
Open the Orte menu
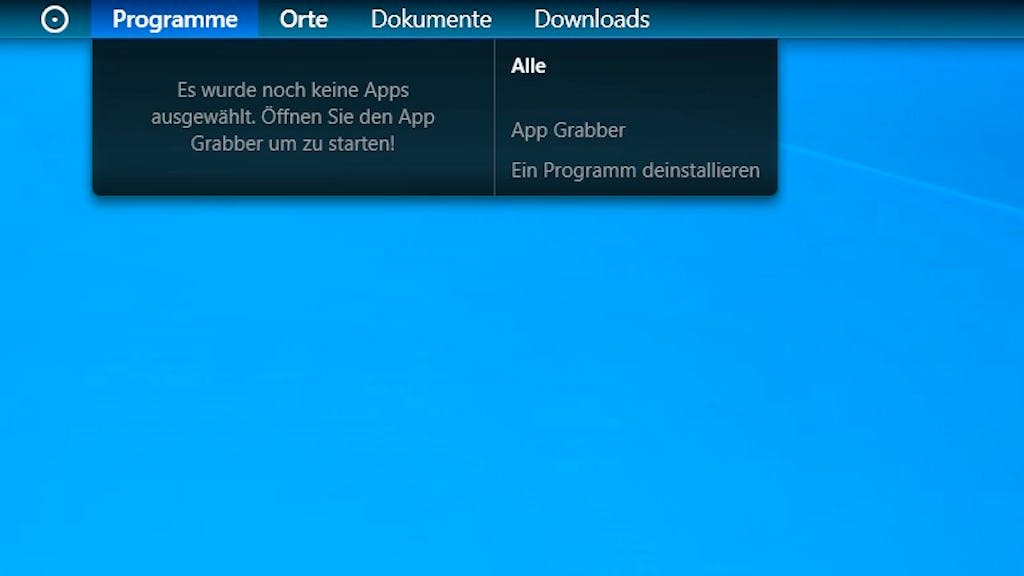click(x=304, y=19)
